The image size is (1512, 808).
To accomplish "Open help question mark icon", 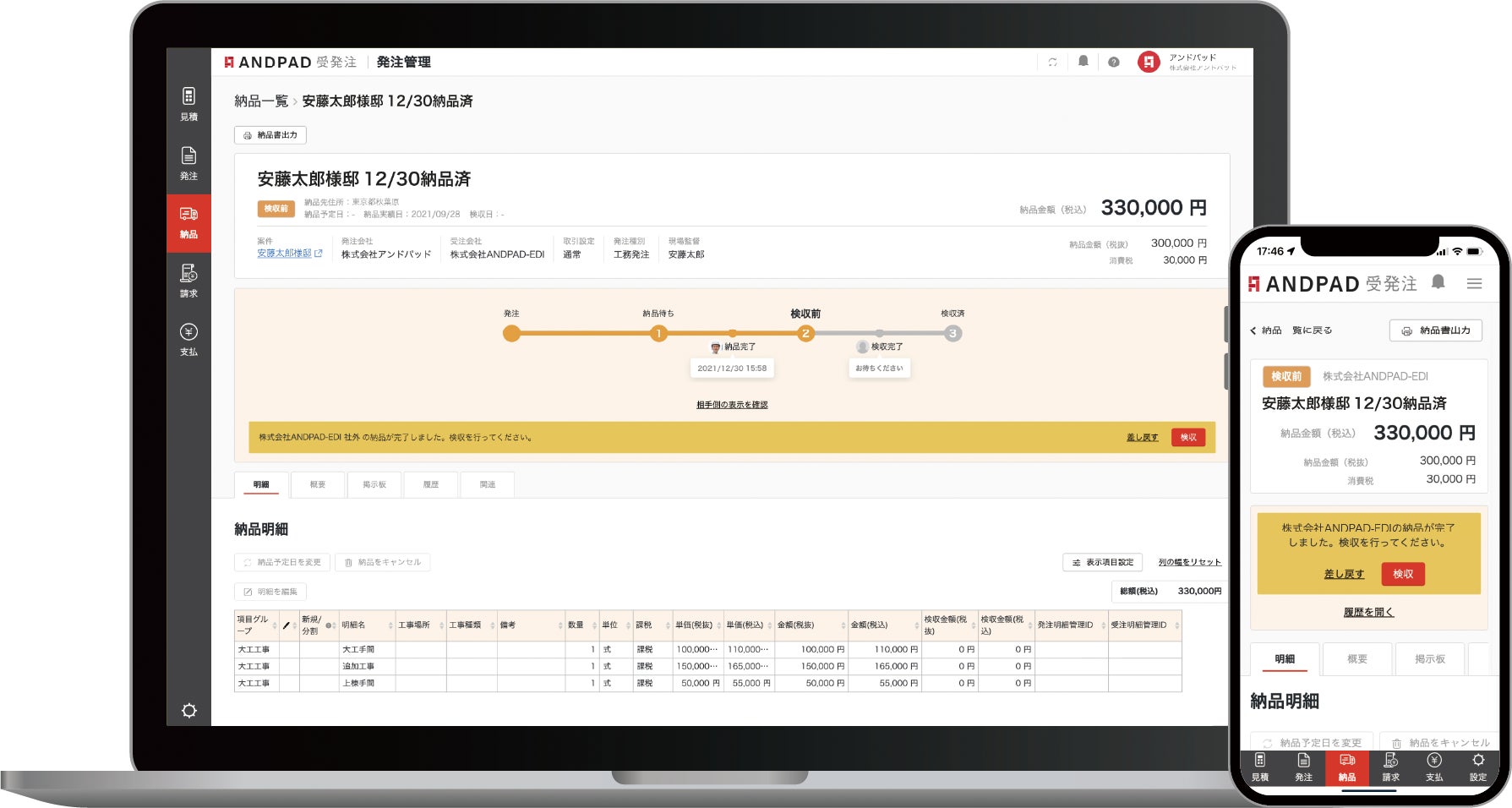I will (x=1113, y=62).
